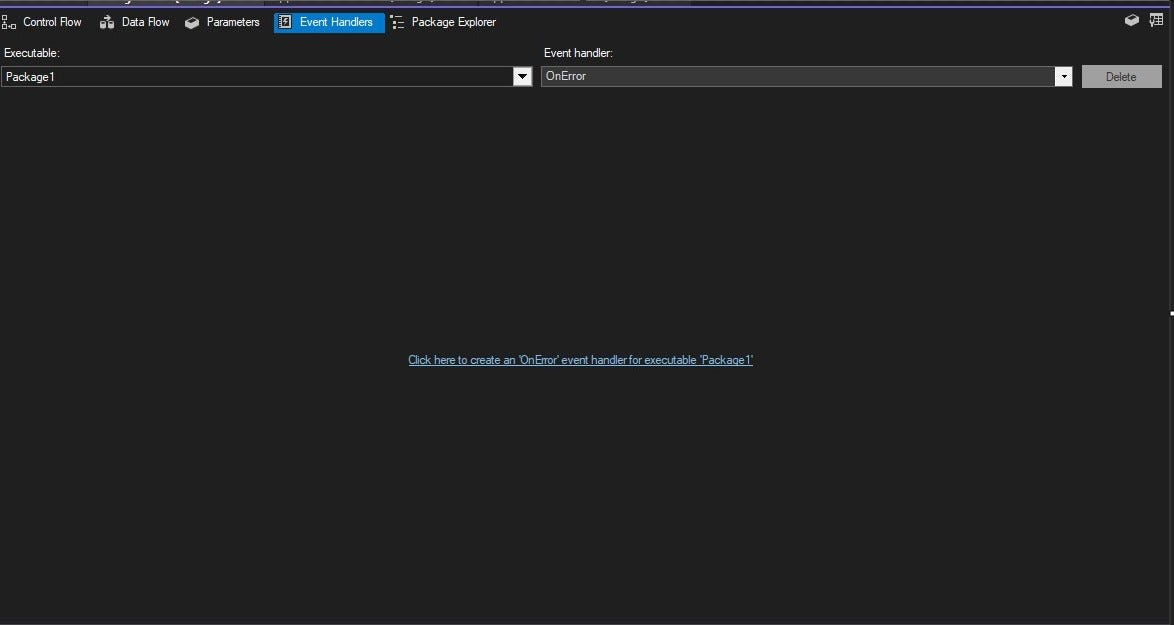The height and width of the screenshot is (625, 1174).
Task: Click the Event Handlers lightning icon
Action: coord(285,22)
